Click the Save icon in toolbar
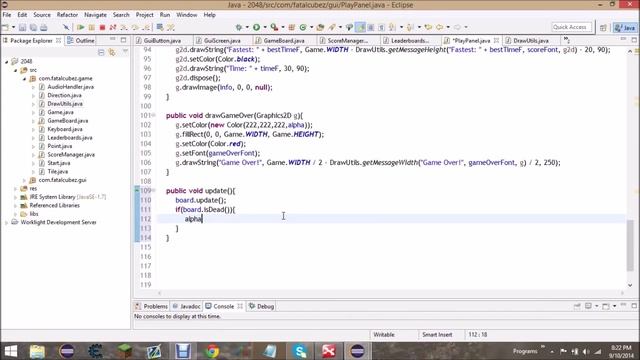This screenshot has height=360, width=640. [x=22, y=27]
